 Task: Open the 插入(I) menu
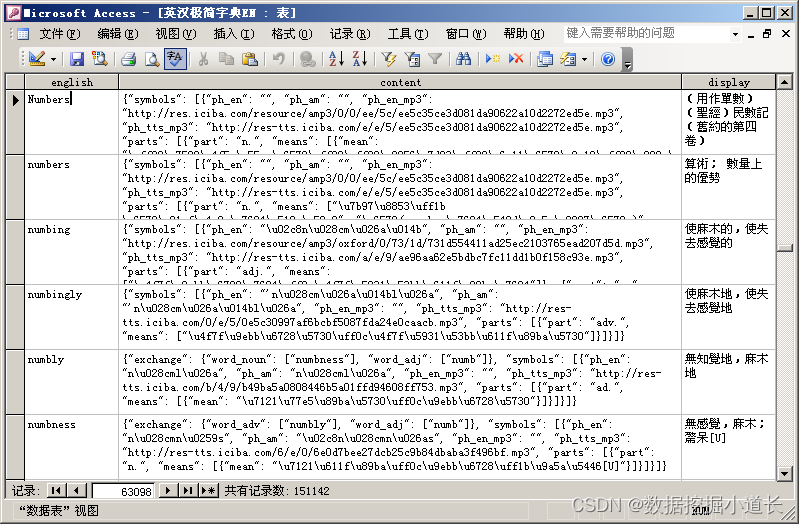[234, 34]
